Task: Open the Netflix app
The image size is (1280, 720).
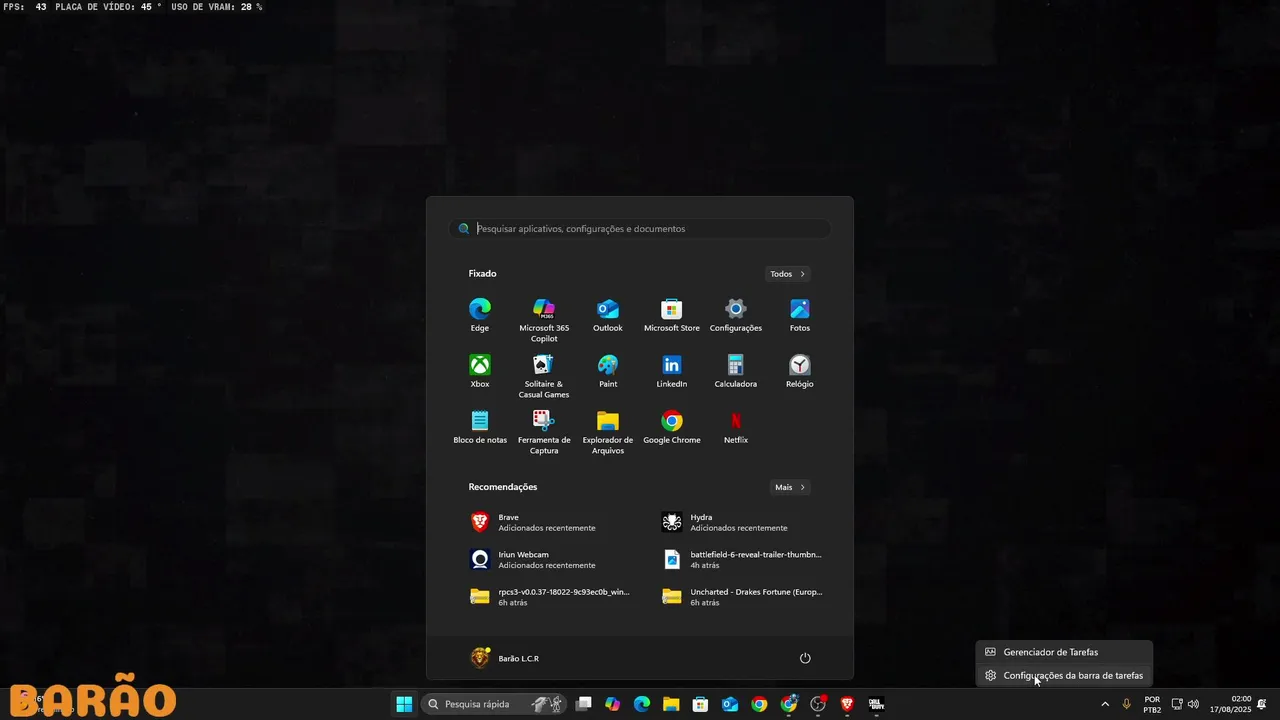Action: pyautogui.click(x=736, y=427)
